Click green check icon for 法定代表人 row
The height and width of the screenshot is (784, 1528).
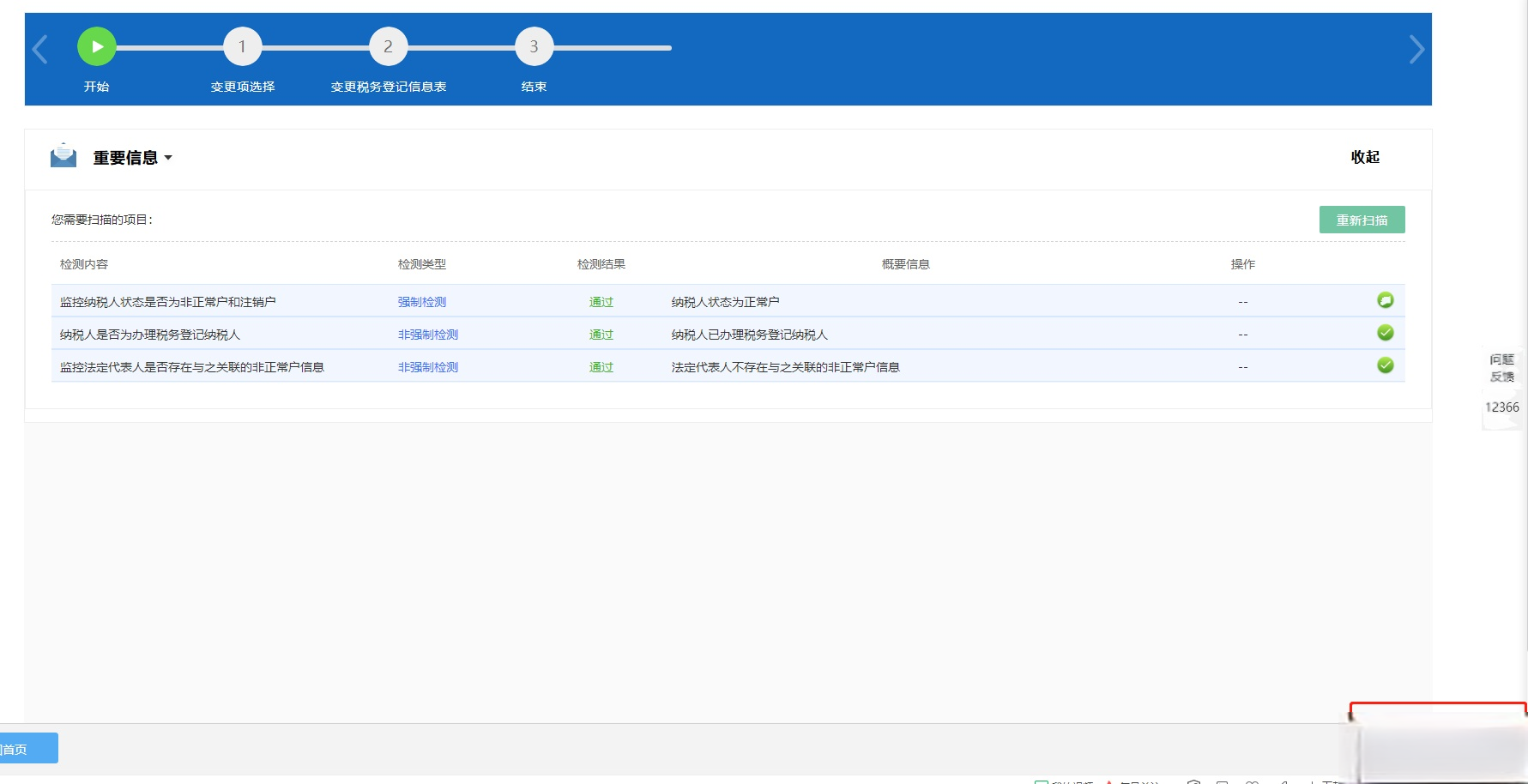[1385, 365]
